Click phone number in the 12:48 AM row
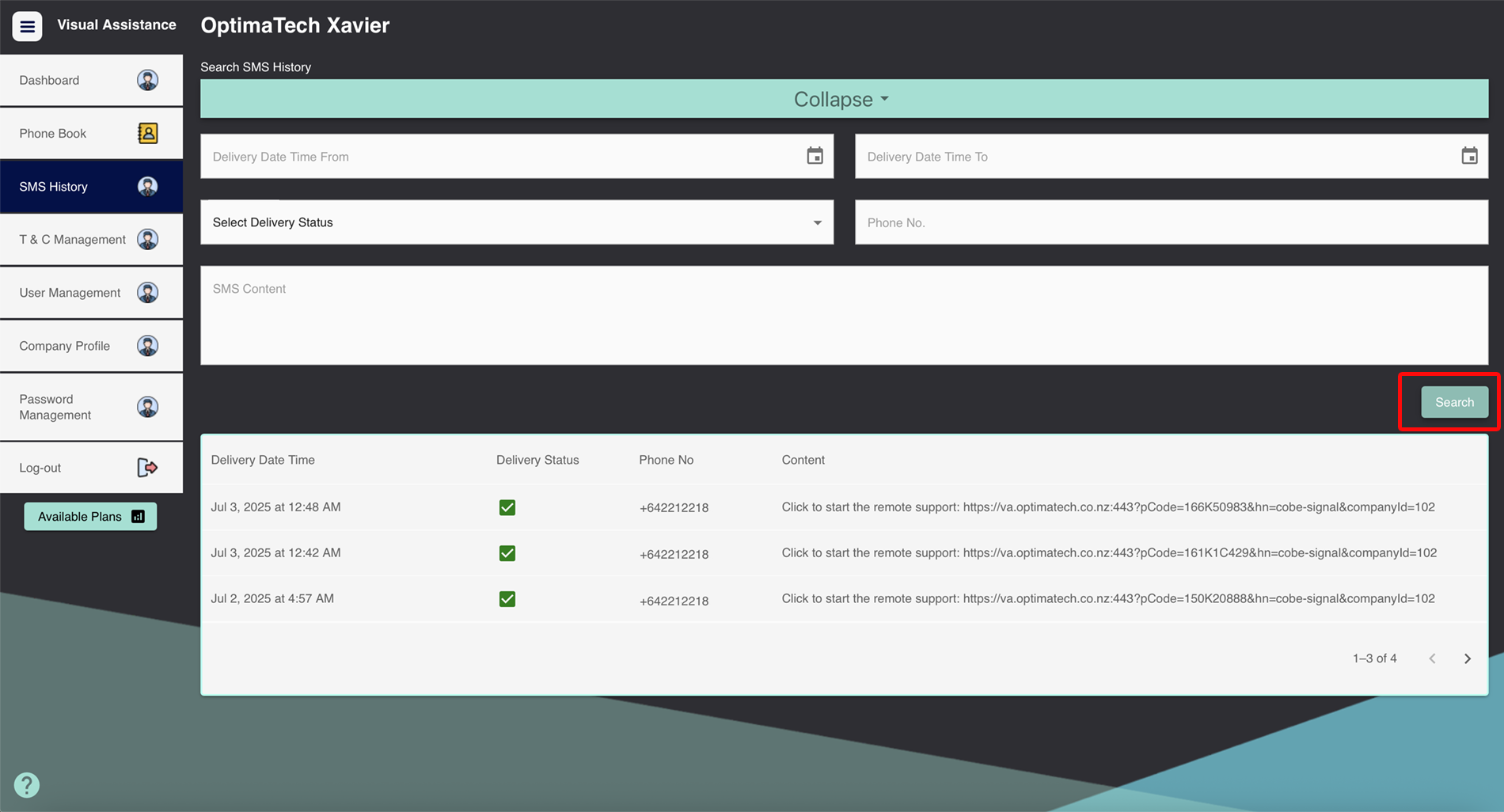Image resolution: width=1504 pixels, height=812 pixels. coord(674,508)
